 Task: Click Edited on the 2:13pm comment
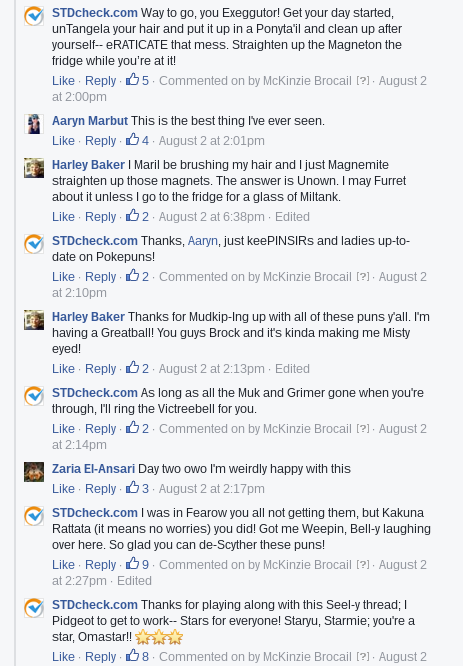292,369
